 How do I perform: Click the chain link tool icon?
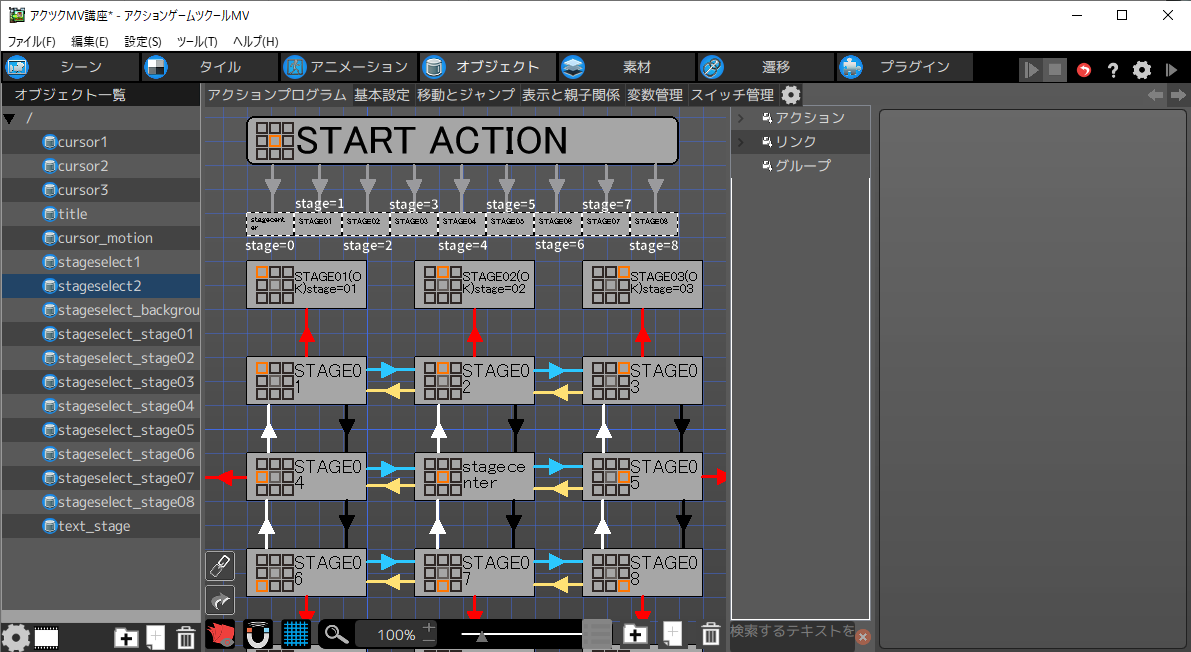[220, 566]
